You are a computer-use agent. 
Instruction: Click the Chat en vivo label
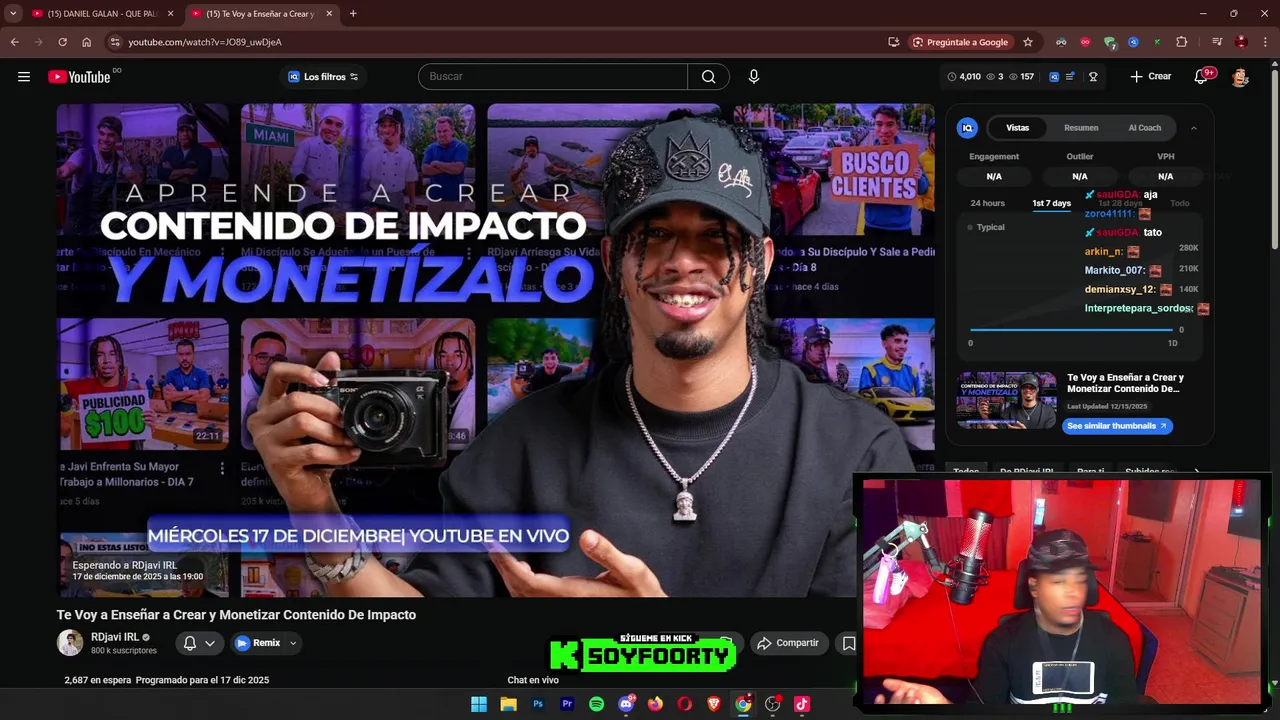[533, 680]
